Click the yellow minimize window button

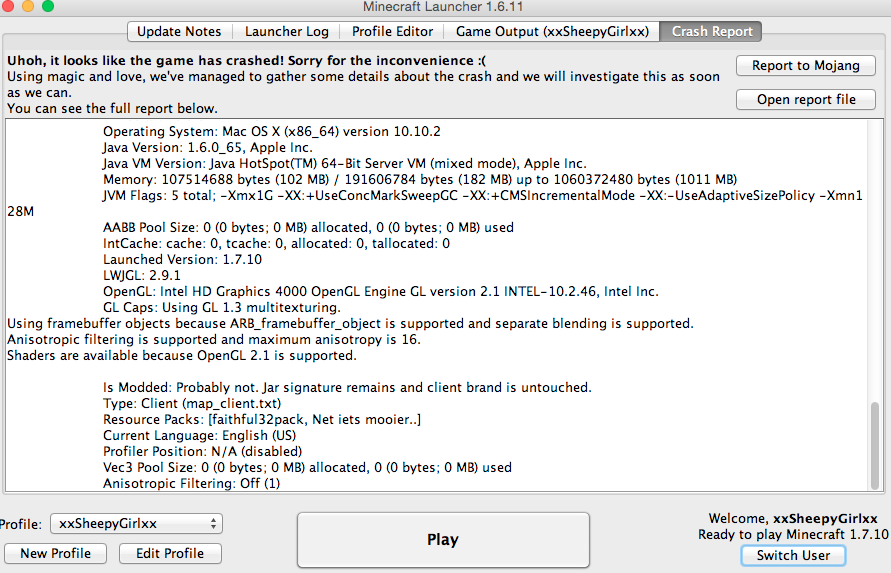click(28, 6)
